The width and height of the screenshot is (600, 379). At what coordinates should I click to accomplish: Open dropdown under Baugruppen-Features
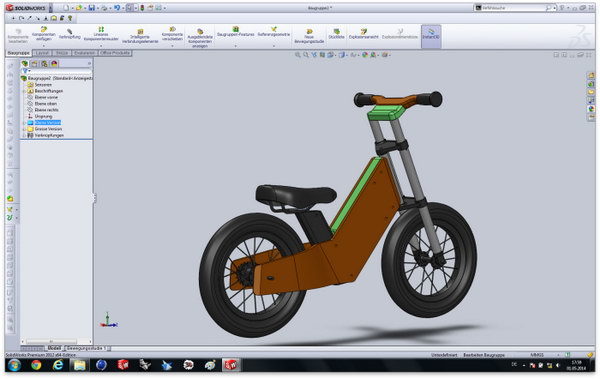pyautogui.click(x=235, y=46)
